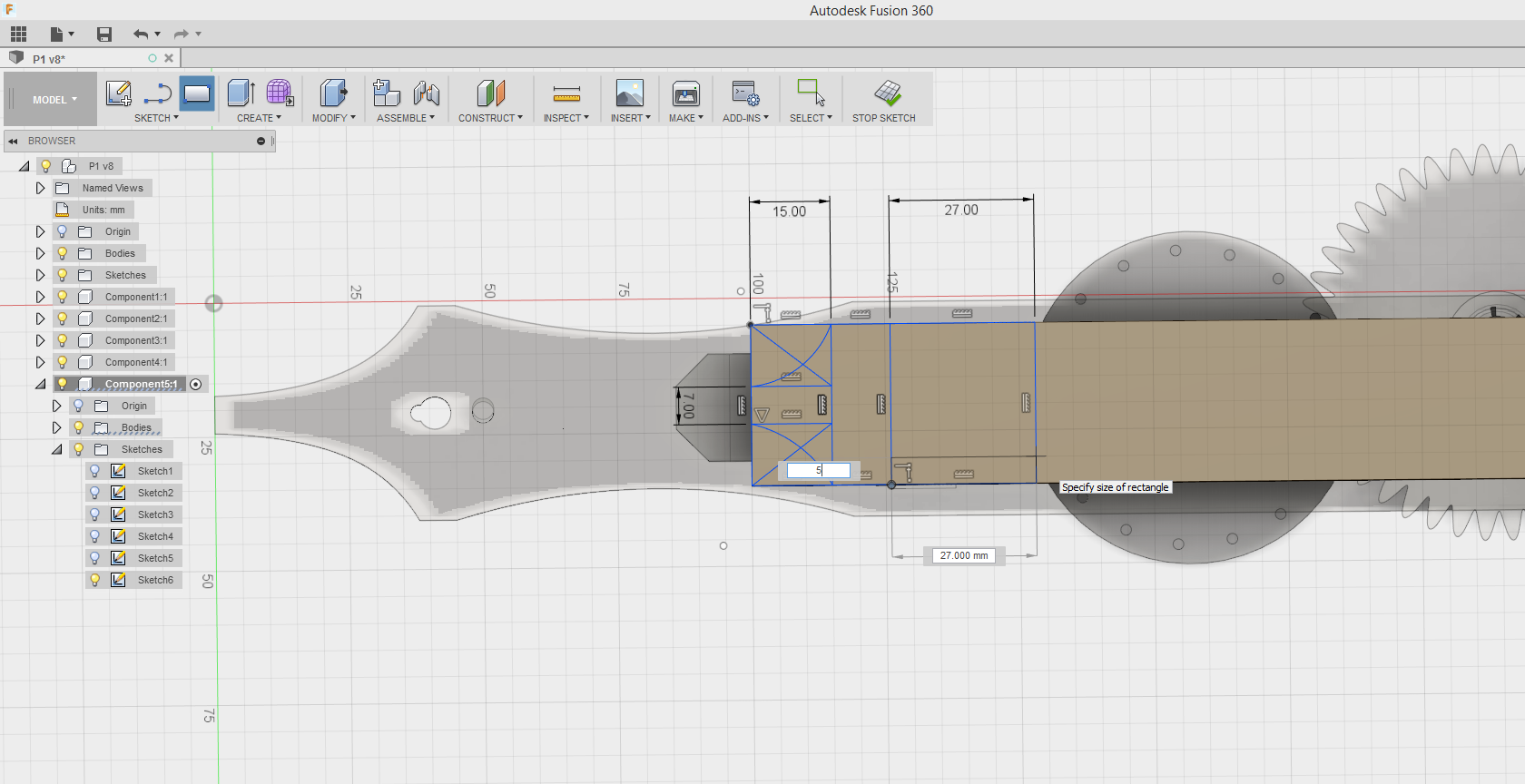Activate Component5:1 radio button
1525x784 pixels.
click(x=196, y=385)
